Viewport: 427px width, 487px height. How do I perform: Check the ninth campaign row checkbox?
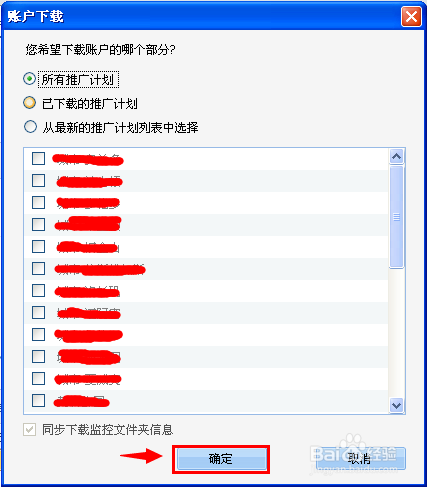[x=38, y=334]
